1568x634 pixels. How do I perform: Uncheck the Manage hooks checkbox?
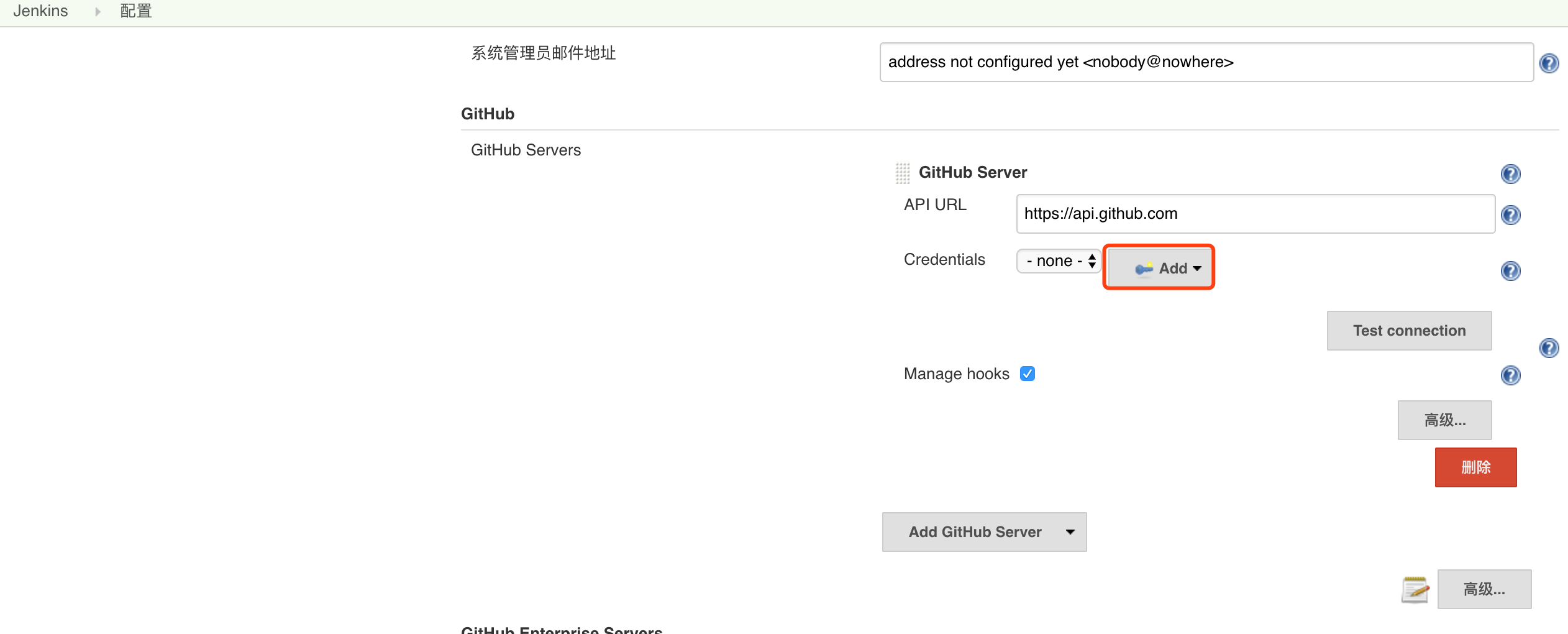(x=1028, y=374)
